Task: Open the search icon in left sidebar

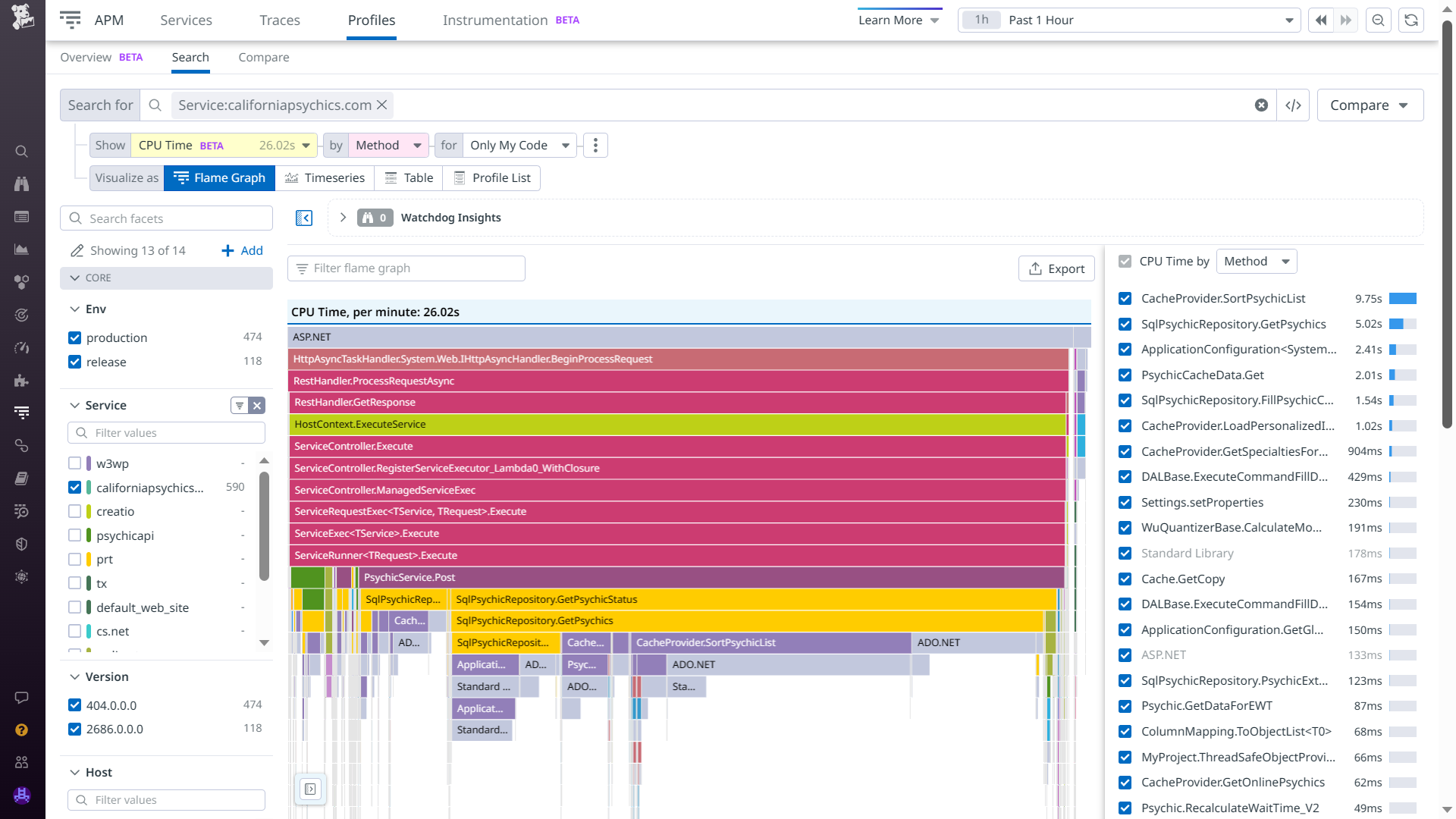Action: tap(22, 152)
